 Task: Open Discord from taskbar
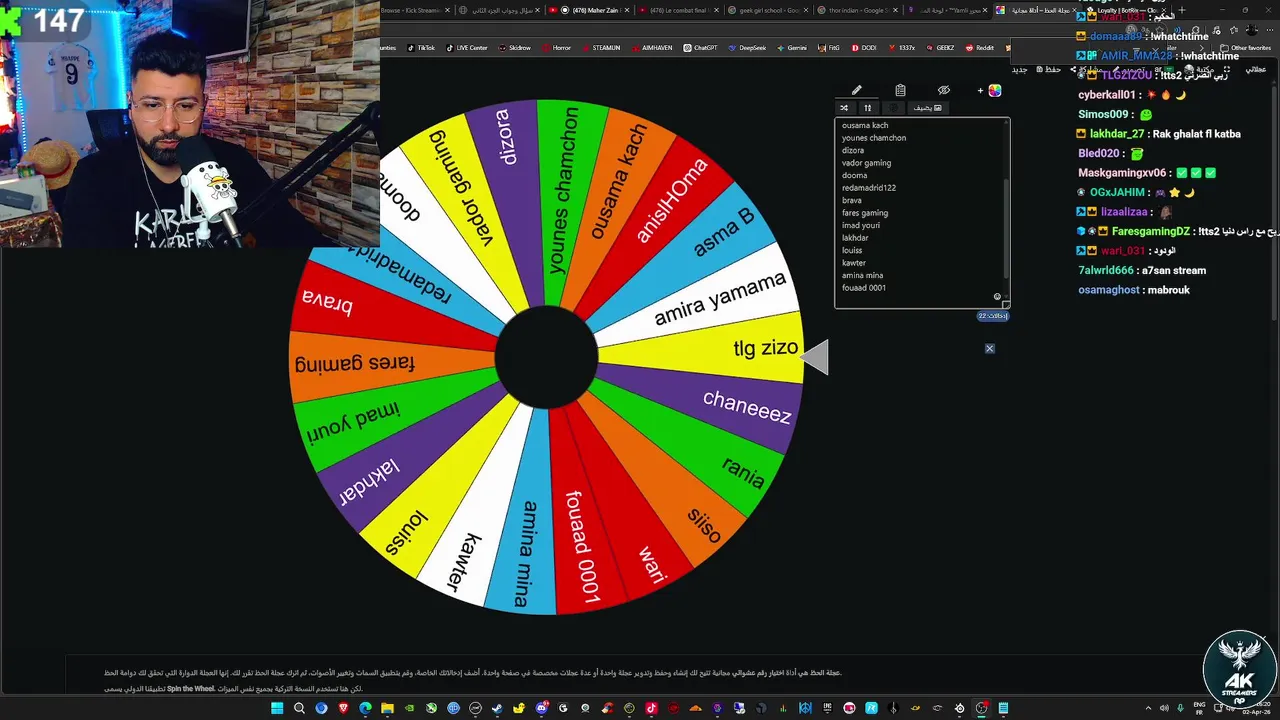click(x=541, y=708)
